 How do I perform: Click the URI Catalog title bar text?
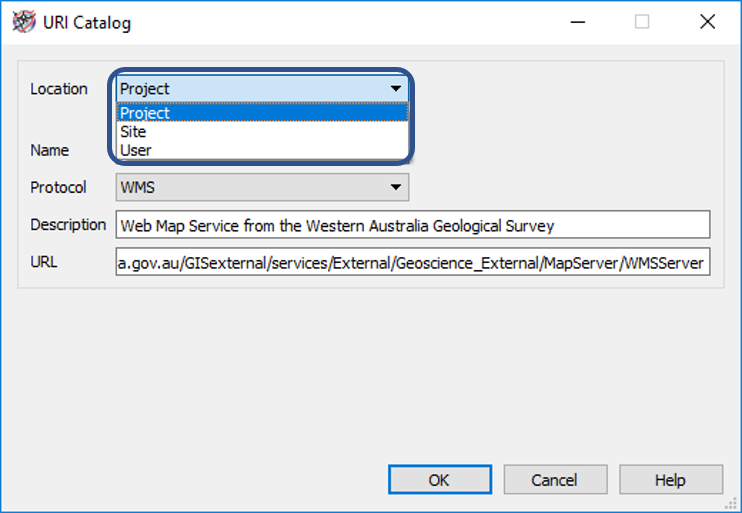coord(87,22)
